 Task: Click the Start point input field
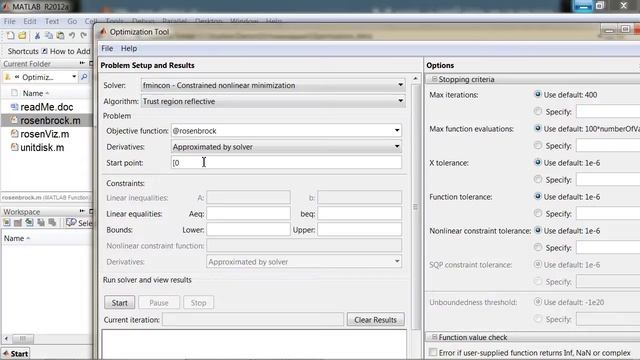[x=286, y=162]
